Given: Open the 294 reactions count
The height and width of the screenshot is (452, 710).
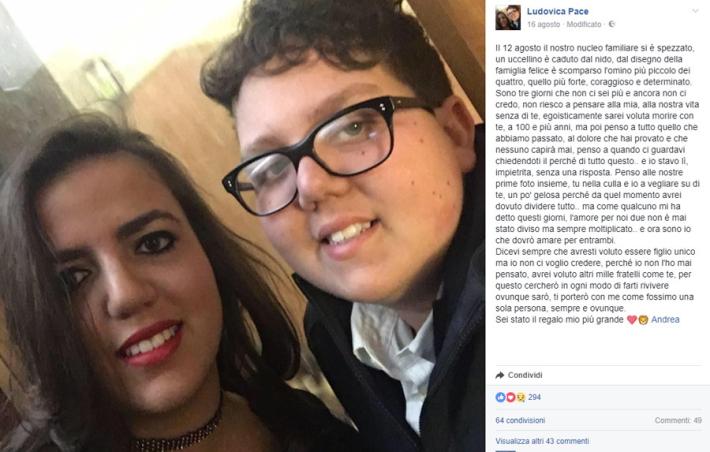Looking at the screenshot, I should coord(534,397).
